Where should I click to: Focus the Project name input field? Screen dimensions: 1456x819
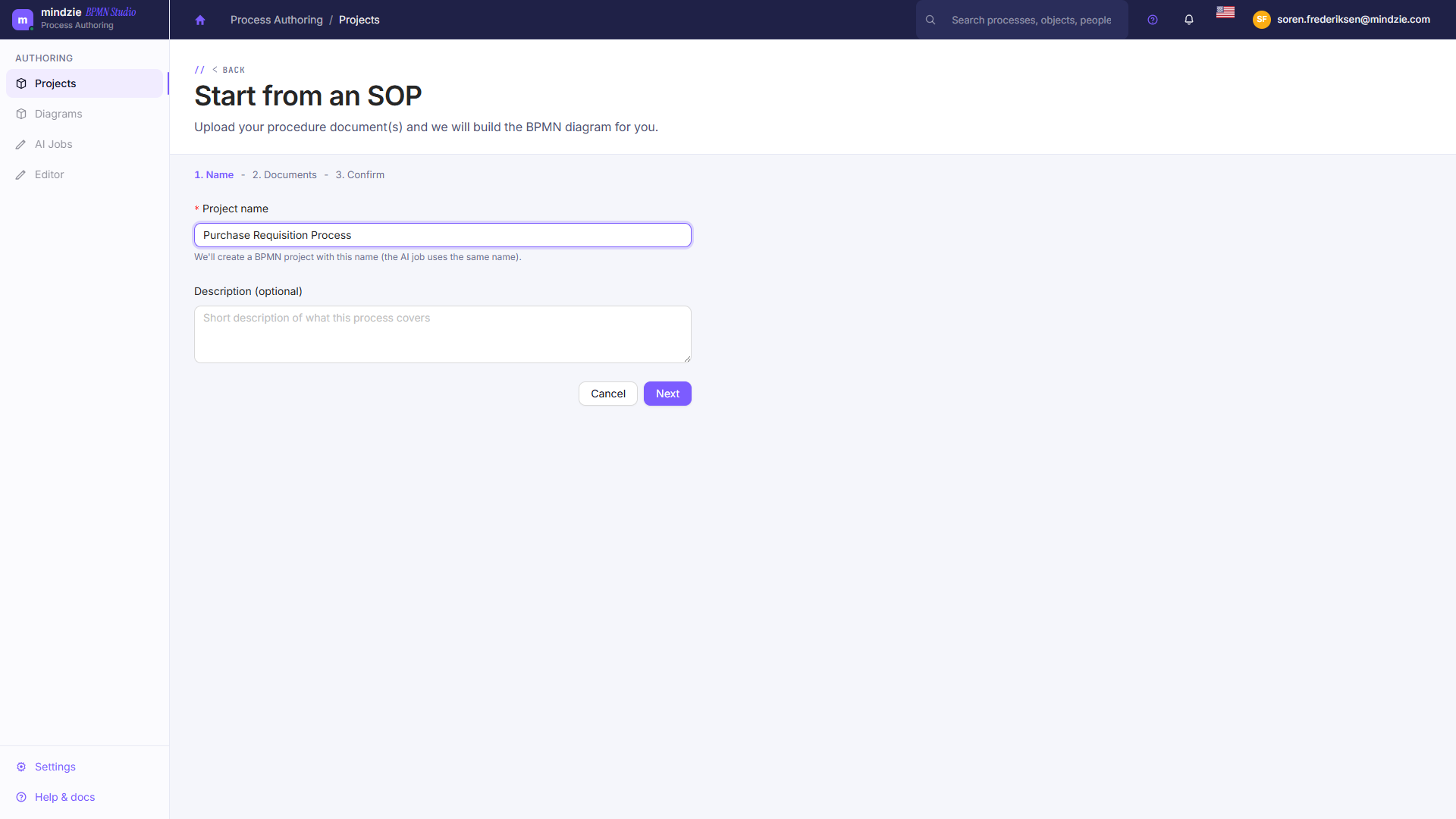click(443, 235)
